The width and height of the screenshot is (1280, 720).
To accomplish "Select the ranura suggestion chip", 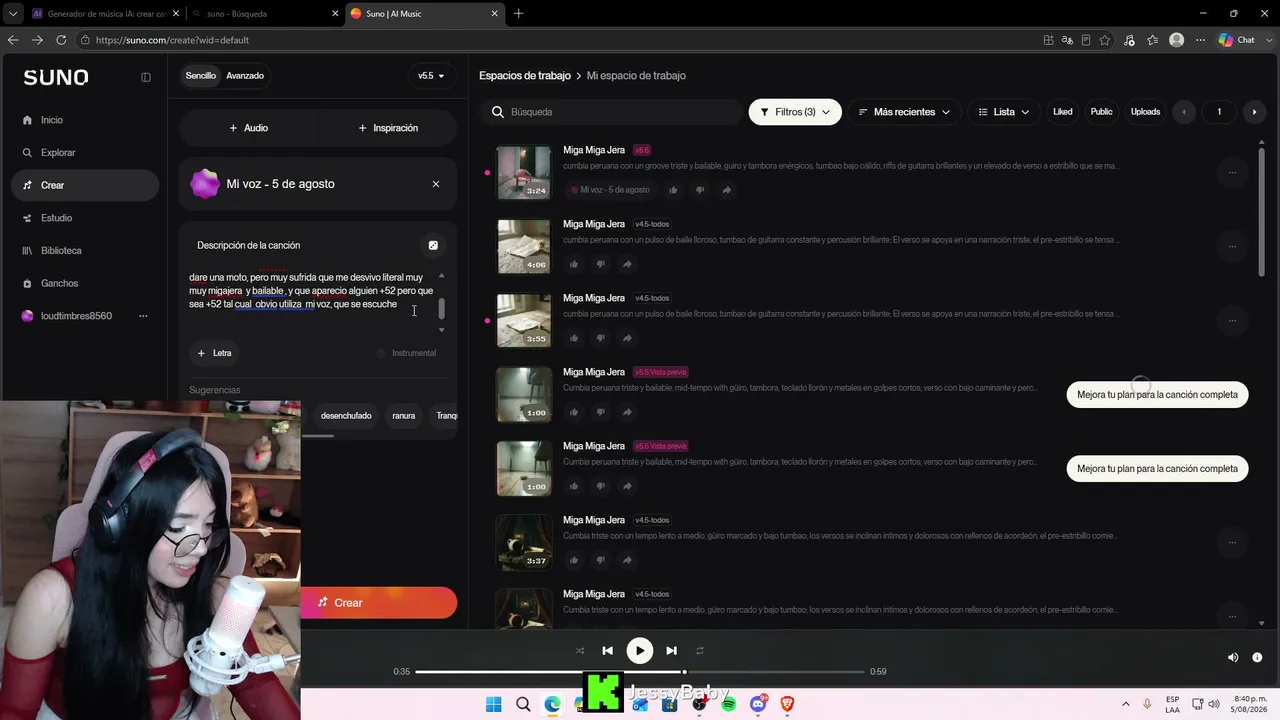I will pyautogui.click(x=404, y=416).
